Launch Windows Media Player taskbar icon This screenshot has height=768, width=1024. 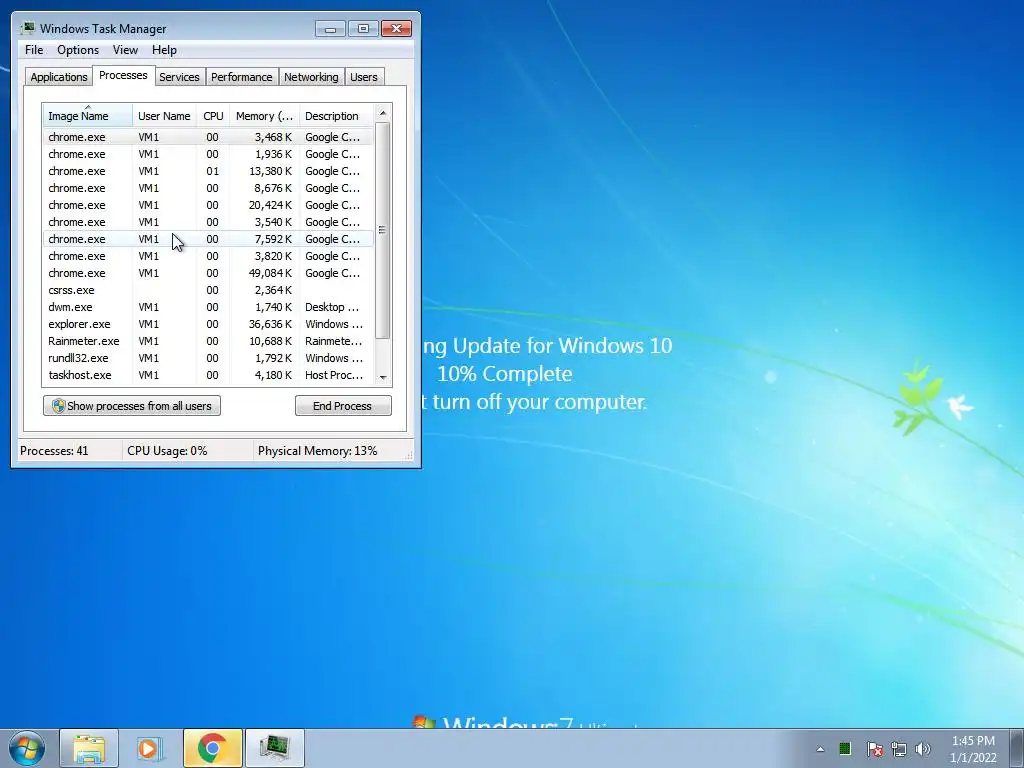[150, 748]
